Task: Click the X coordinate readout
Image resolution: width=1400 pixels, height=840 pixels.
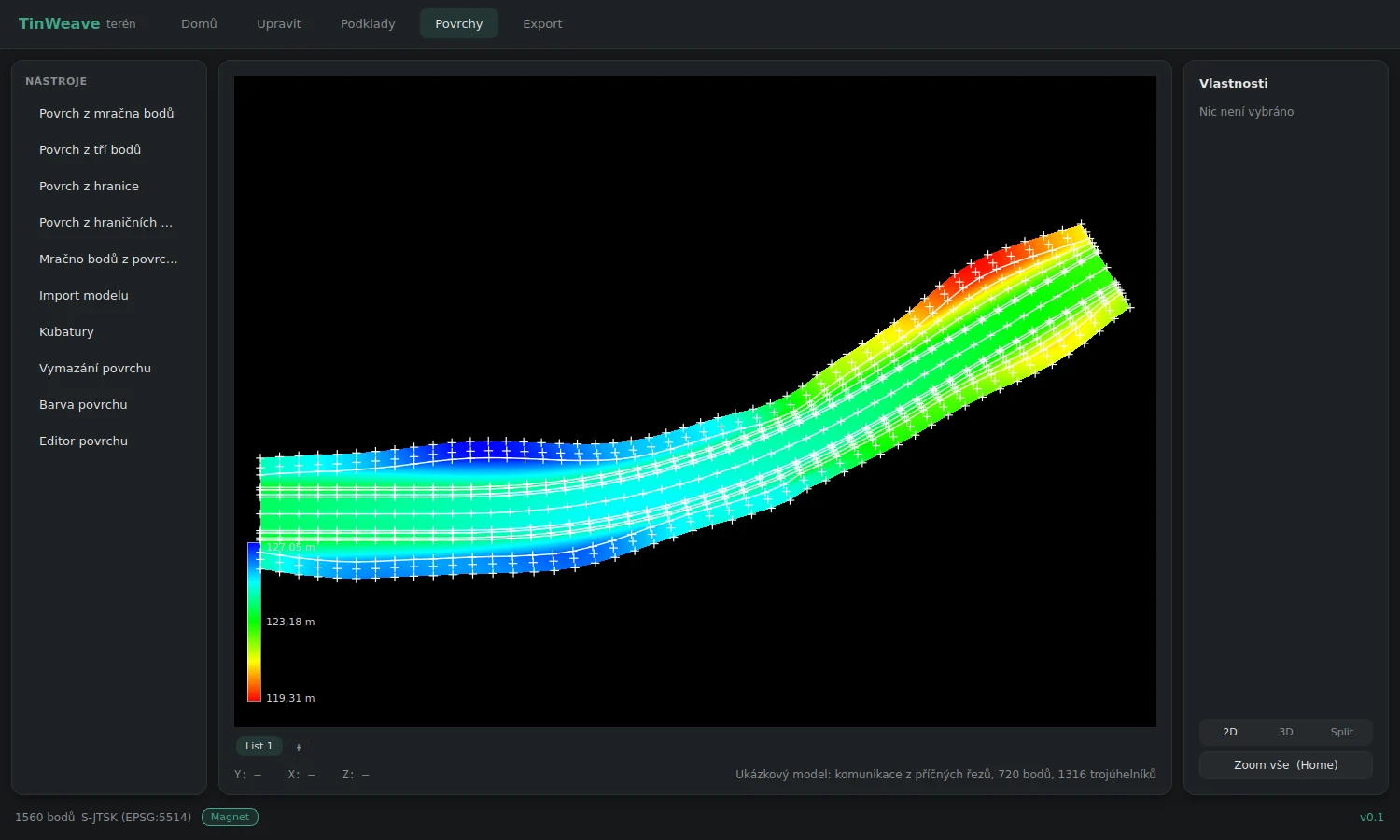Action: (301, 775)
